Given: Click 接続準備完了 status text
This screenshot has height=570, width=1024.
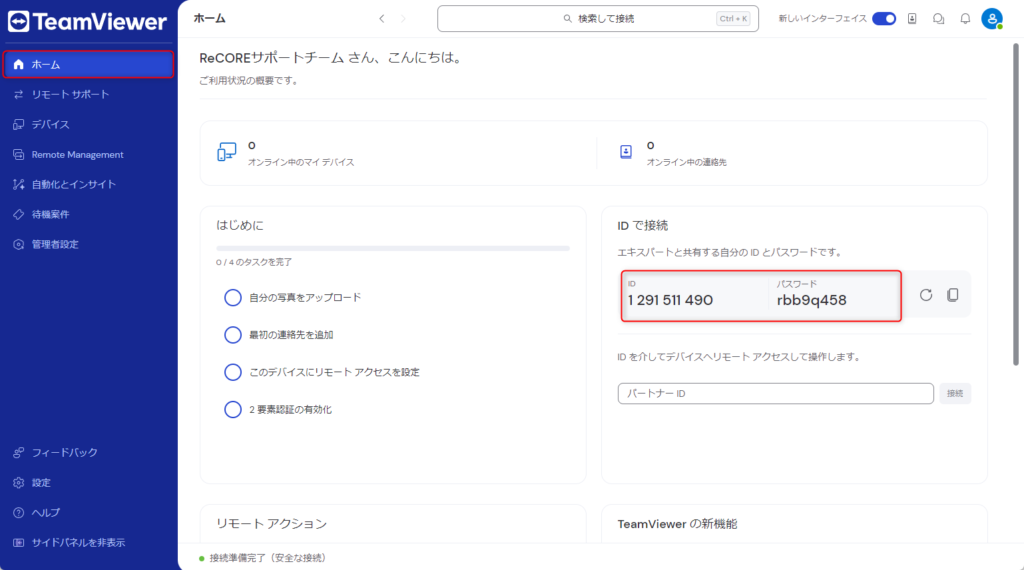Looking at the screenshot, I should click(268, 558).
